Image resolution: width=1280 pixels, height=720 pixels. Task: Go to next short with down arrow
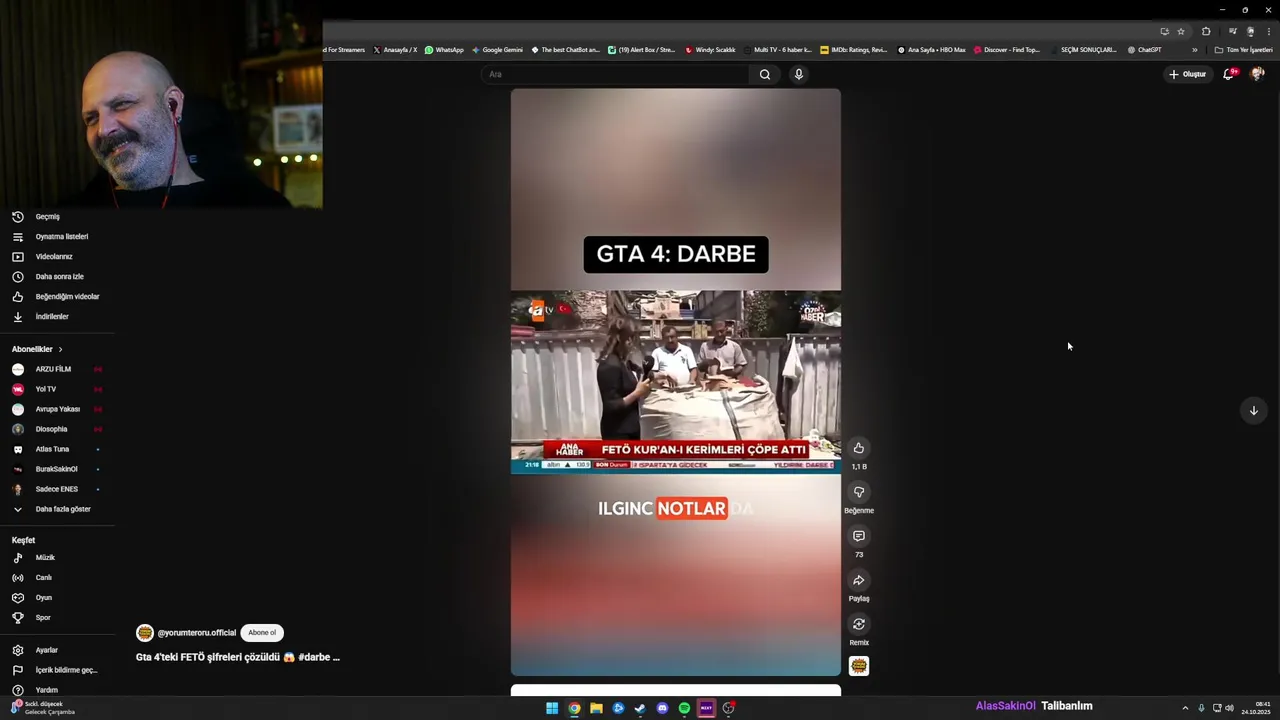pos(1253,410)
